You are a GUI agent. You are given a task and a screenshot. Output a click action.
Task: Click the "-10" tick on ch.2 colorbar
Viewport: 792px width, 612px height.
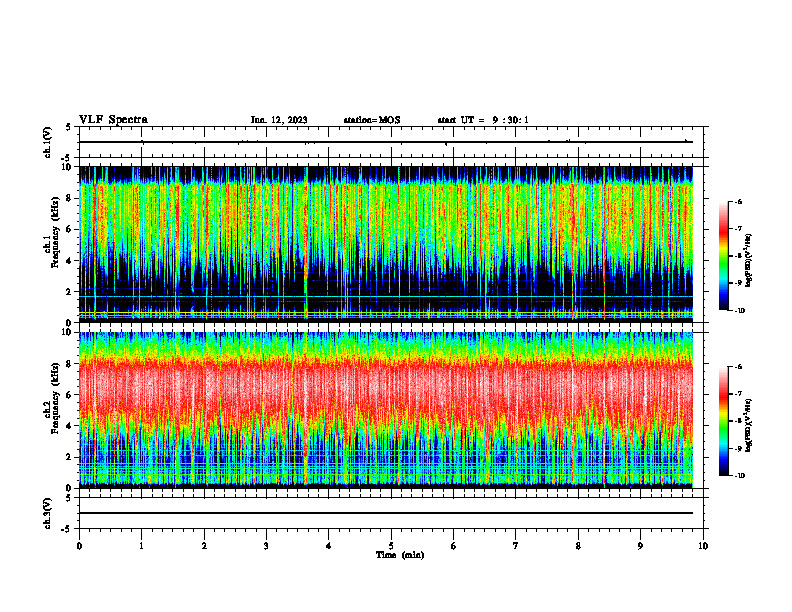pyautogui.click(x=739, y=476)
